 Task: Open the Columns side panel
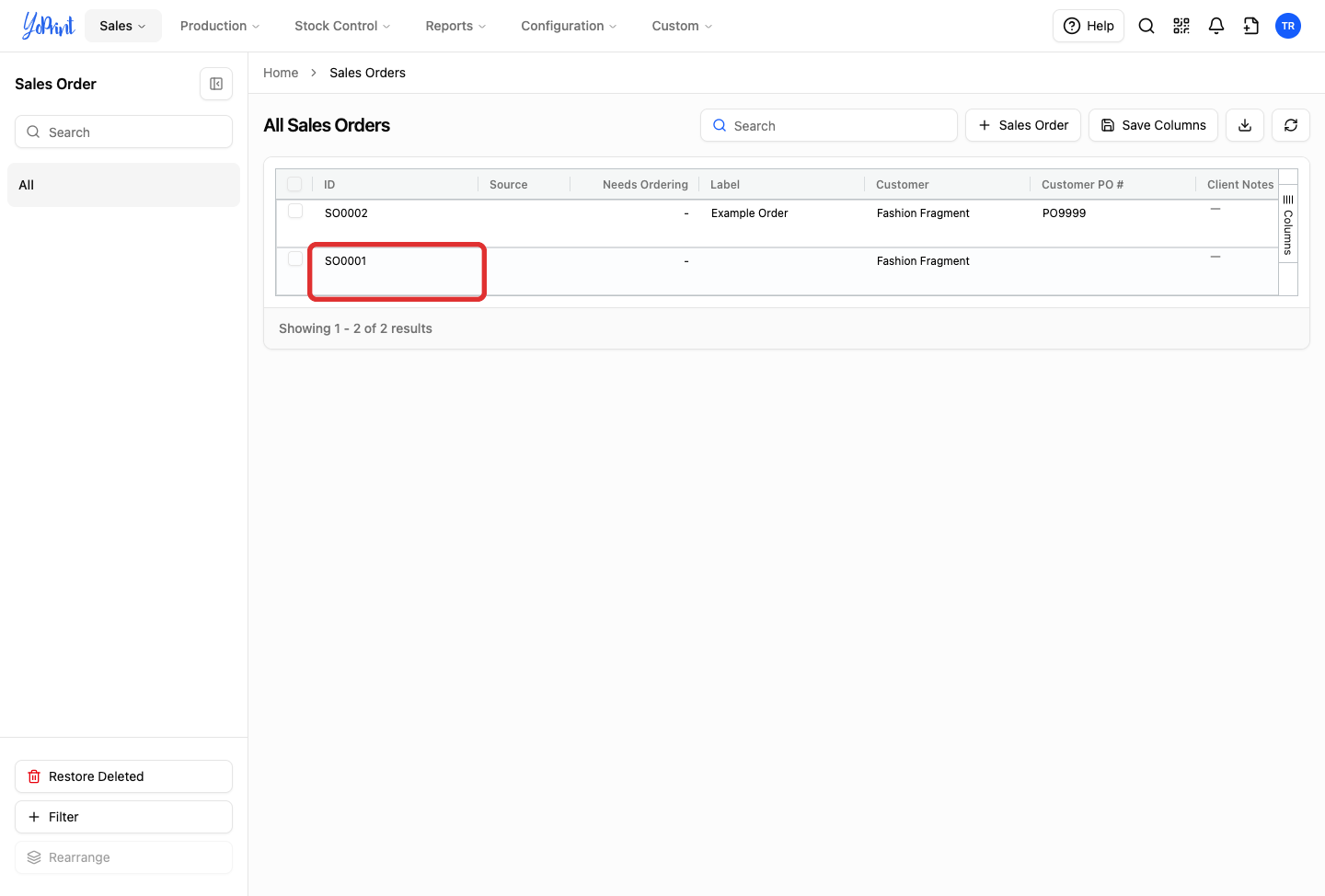[x=1288, y=225]
